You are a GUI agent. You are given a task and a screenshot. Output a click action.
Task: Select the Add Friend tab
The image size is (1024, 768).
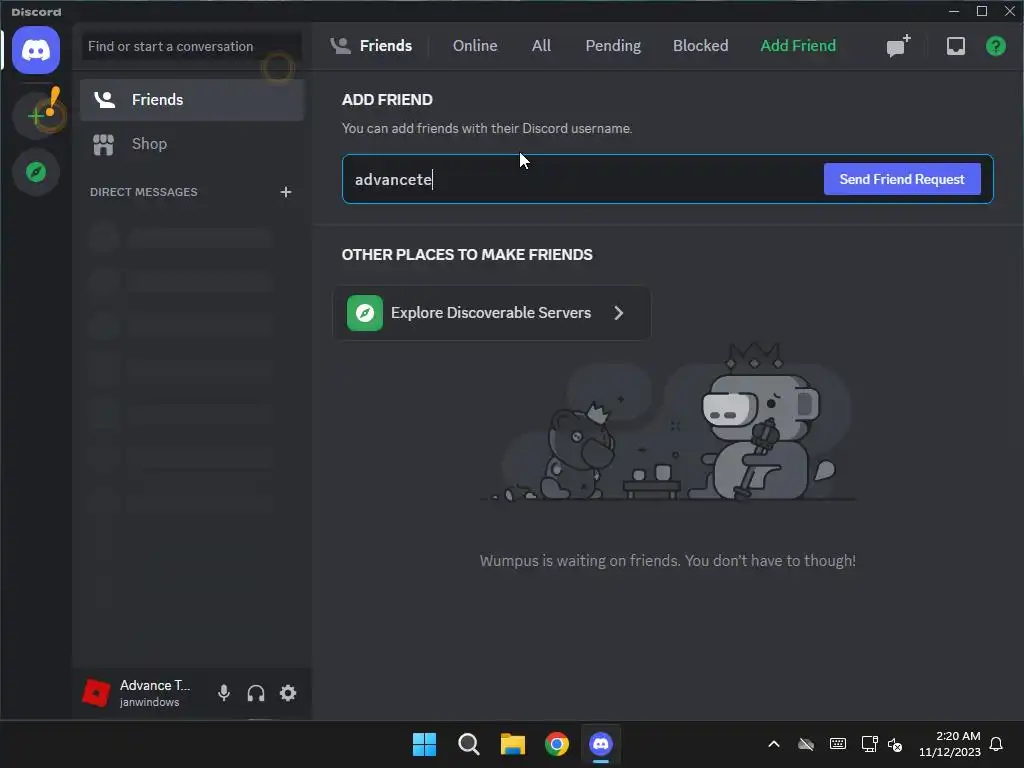797,46
